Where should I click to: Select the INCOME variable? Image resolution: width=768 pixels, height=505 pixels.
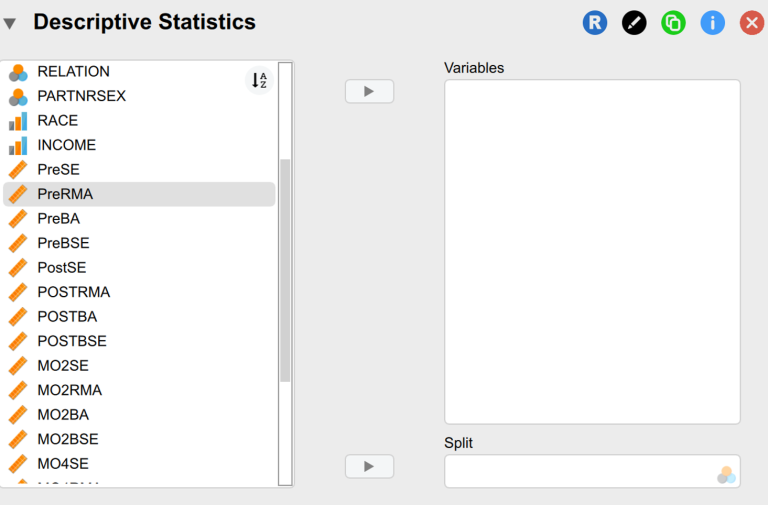tap(66, 145)
